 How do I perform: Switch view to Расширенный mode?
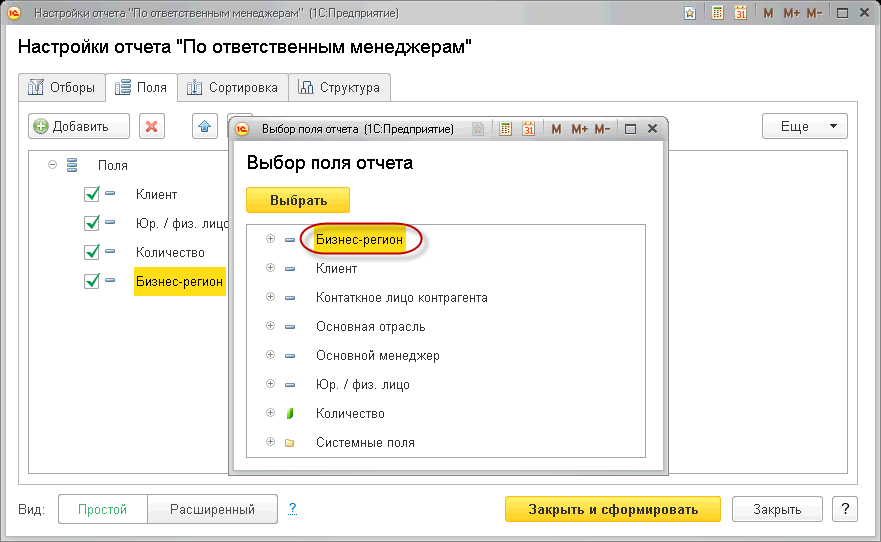tap(212, 509)
